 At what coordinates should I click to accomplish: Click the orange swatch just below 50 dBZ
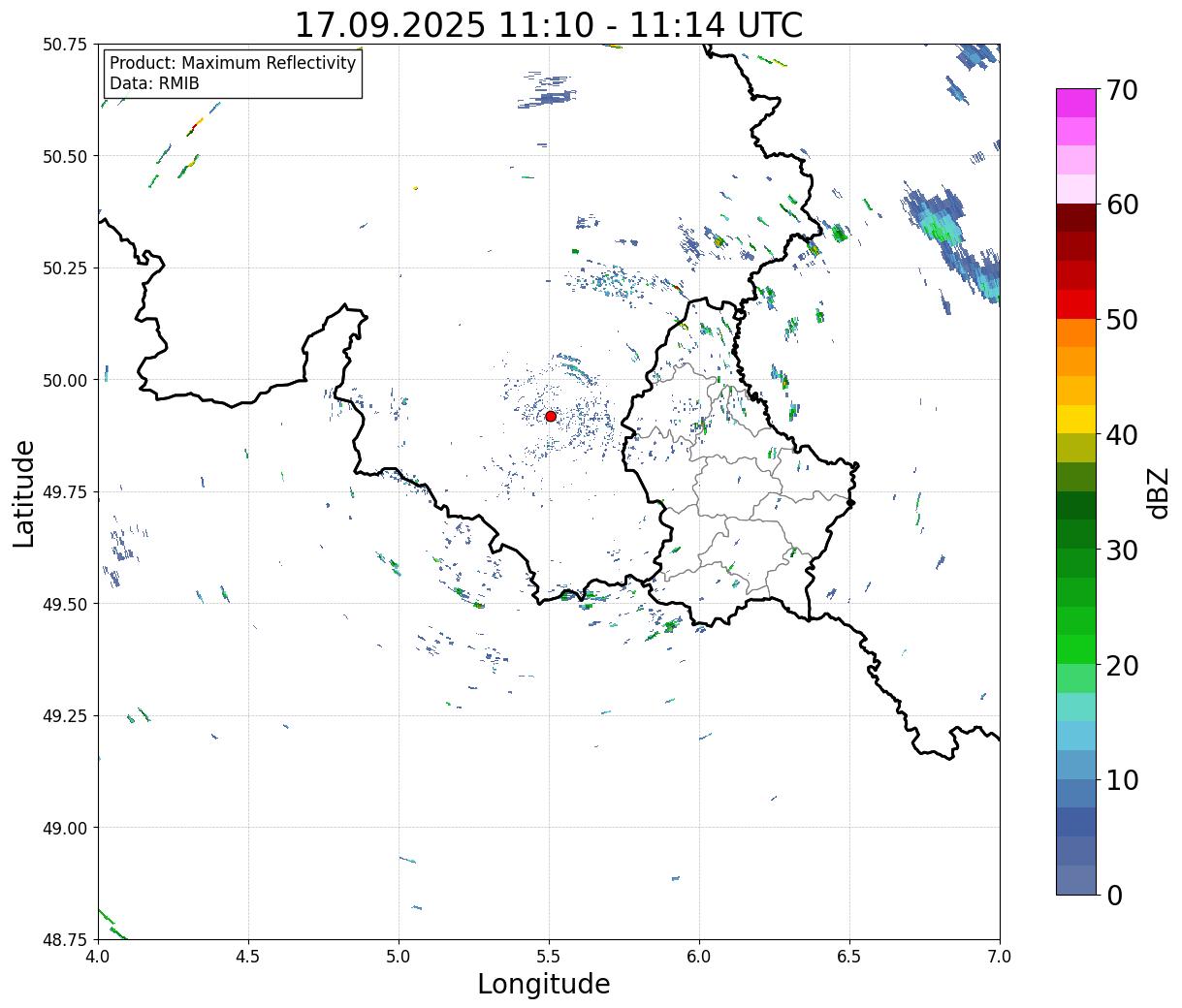pos(1076,332)
